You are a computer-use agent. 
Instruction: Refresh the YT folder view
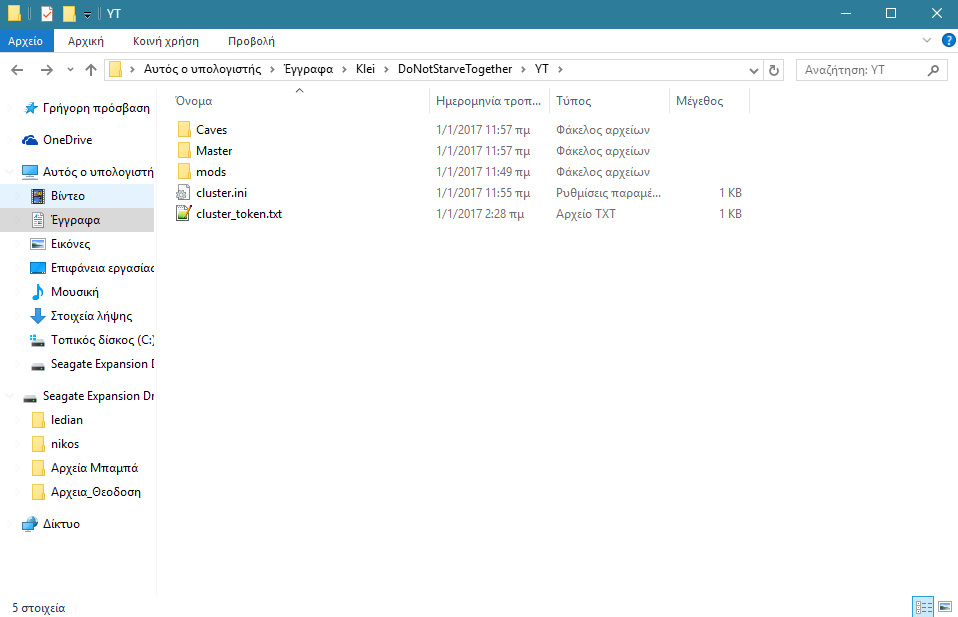[x=773, y=70]
